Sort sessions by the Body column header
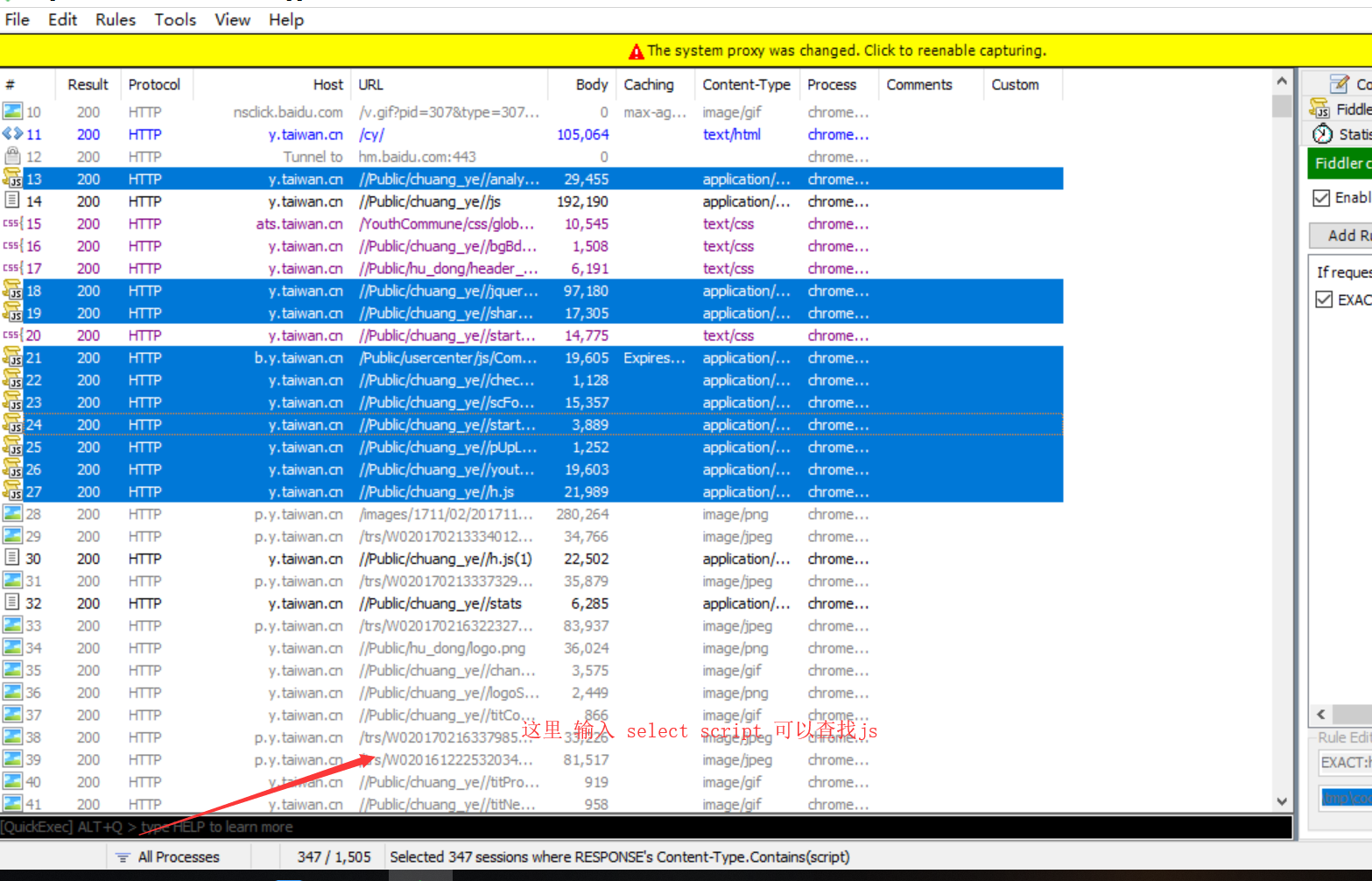 tap(581, 85)
